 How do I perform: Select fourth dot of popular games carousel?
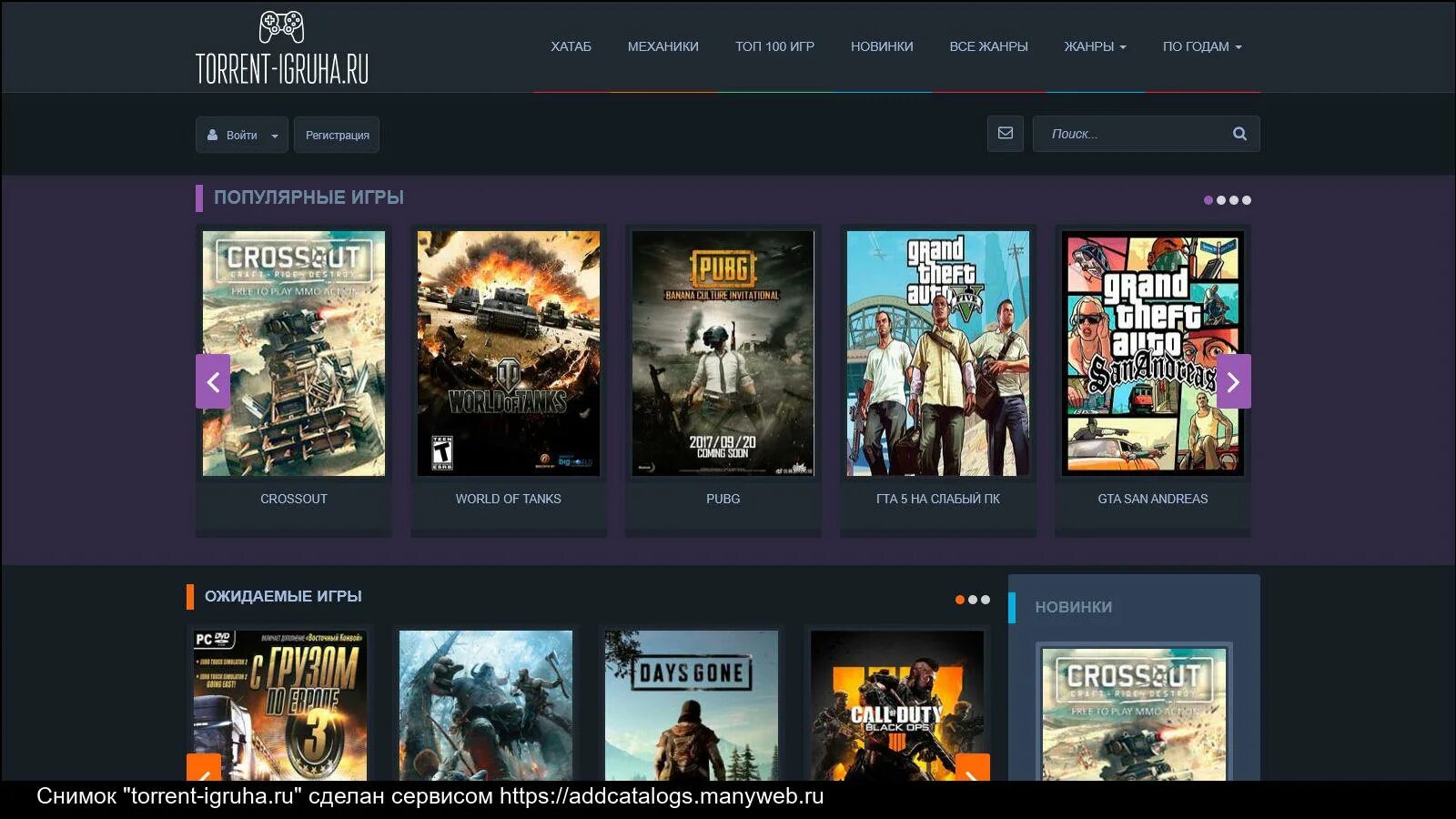click(x=1247, y=200)
